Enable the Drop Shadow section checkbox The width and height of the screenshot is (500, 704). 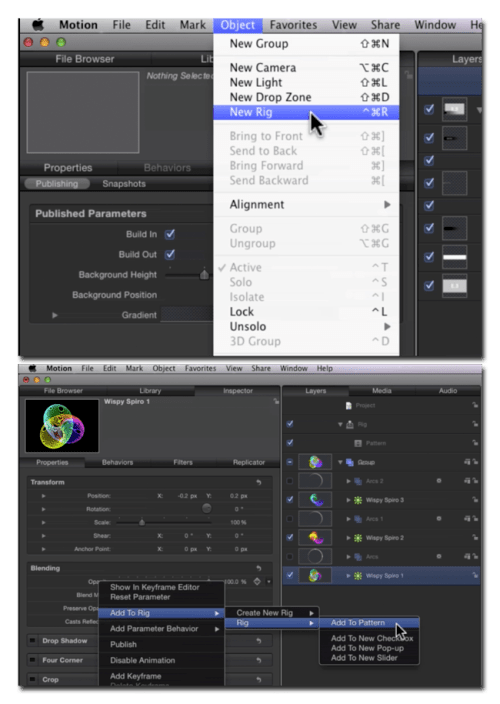click(x=32, y=640)
